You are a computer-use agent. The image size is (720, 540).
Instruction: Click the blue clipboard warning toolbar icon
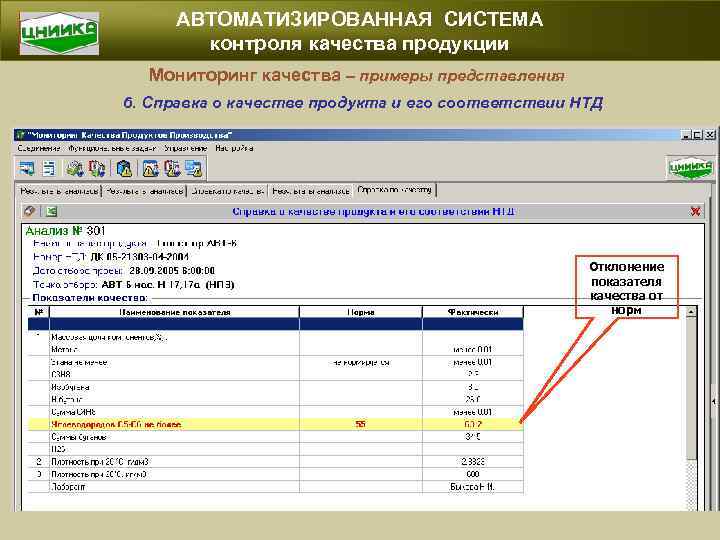(124, 169)
